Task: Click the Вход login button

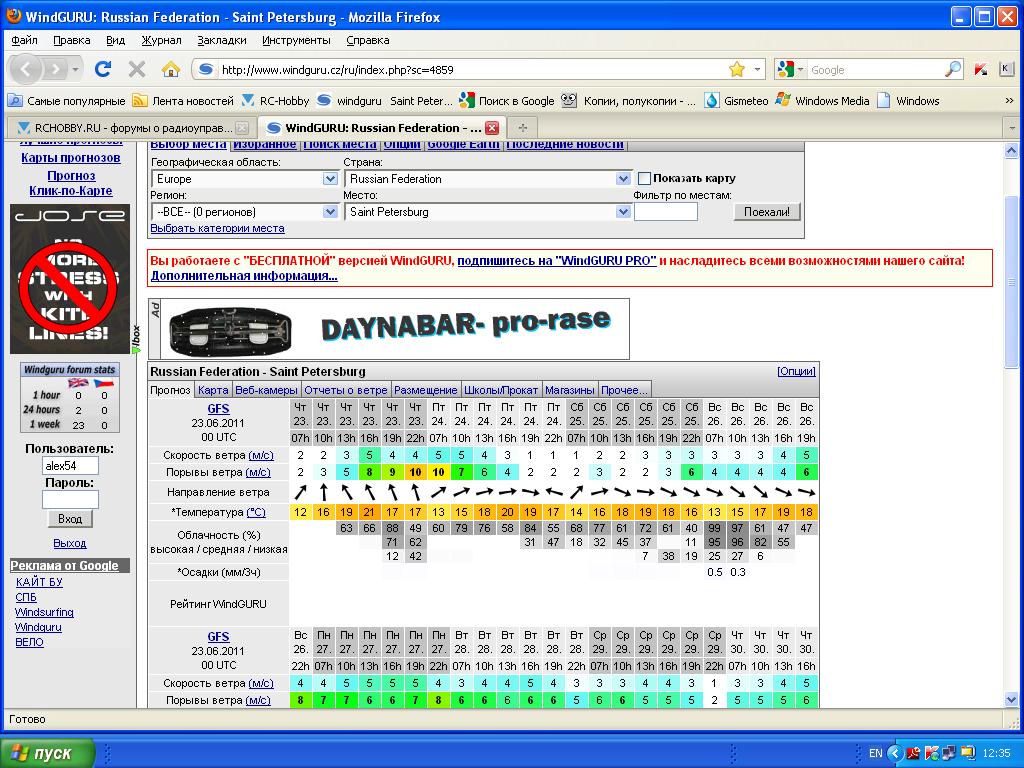Action: tap(70, 519)
